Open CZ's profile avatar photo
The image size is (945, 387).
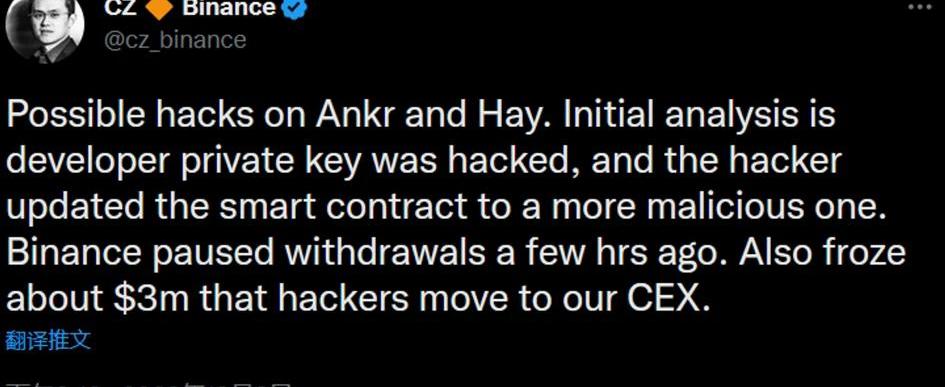[45, 29]
